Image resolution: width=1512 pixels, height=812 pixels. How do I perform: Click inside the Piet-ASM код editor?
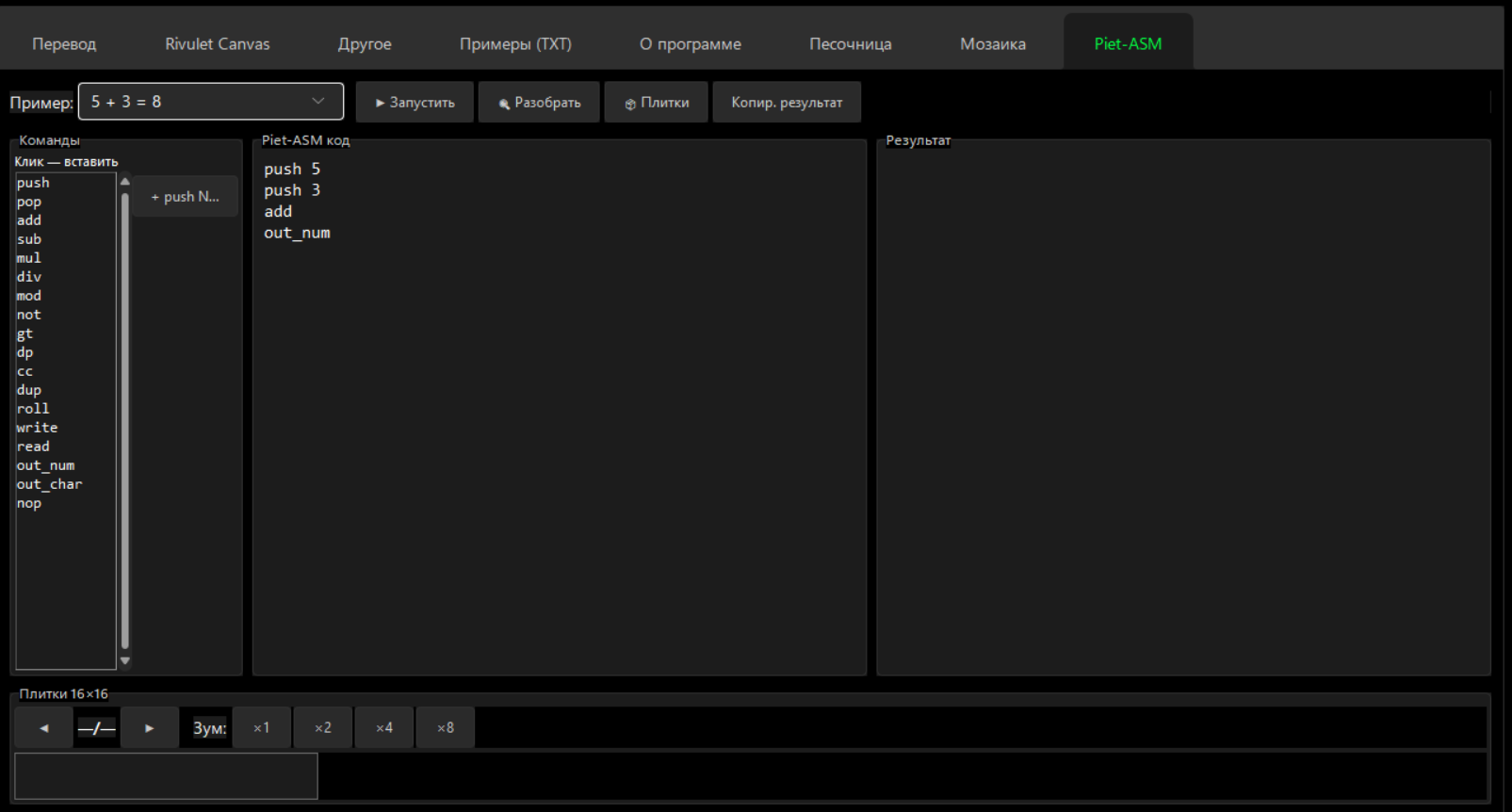pos(560,412)
